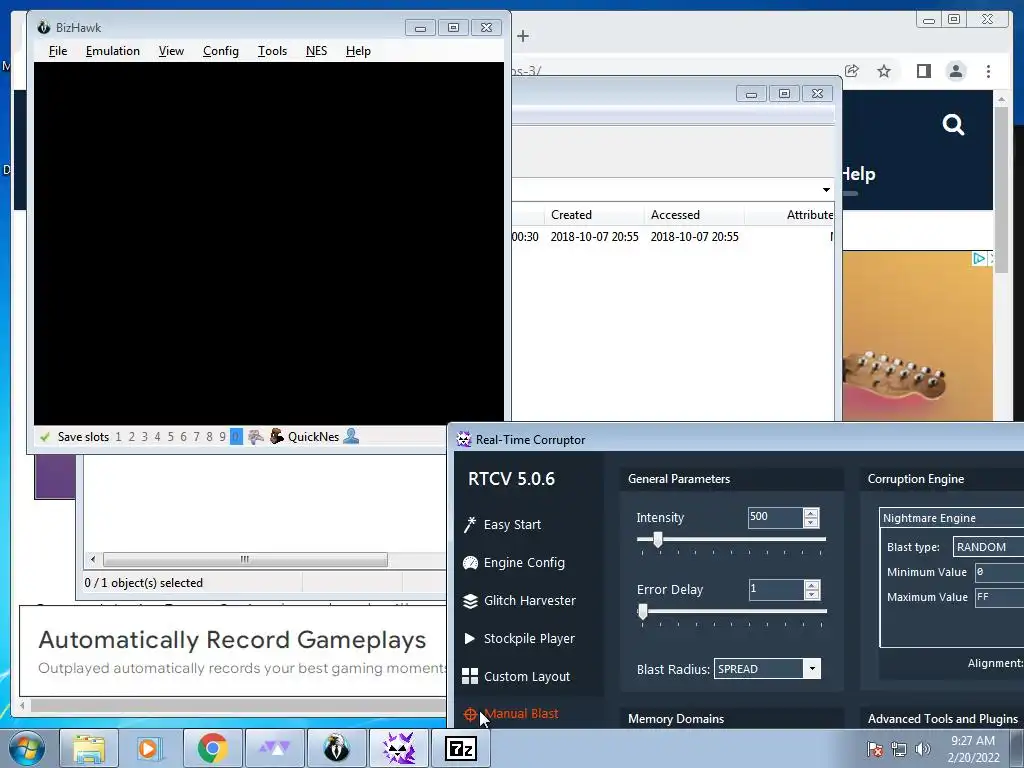Image resolution: width=1024 pixels, height=768 pixels.
Task: Increase Intensity with the up spinner arrow
Action: click(x=810, y=513)
